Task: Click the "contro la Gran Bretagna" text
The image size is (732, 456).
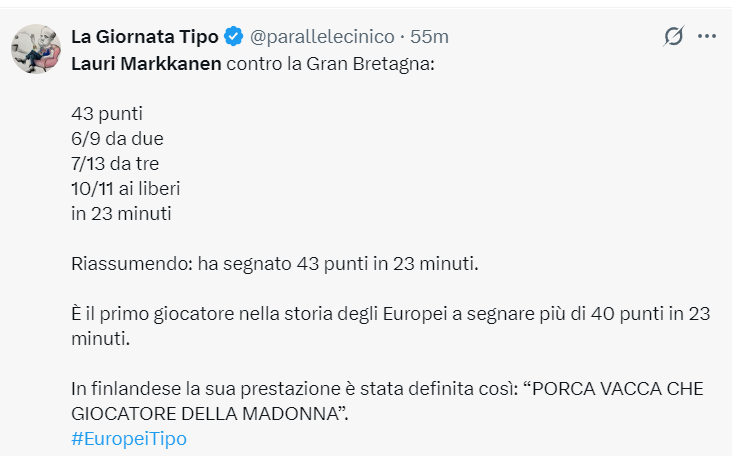Action: [x=330, y=61]
